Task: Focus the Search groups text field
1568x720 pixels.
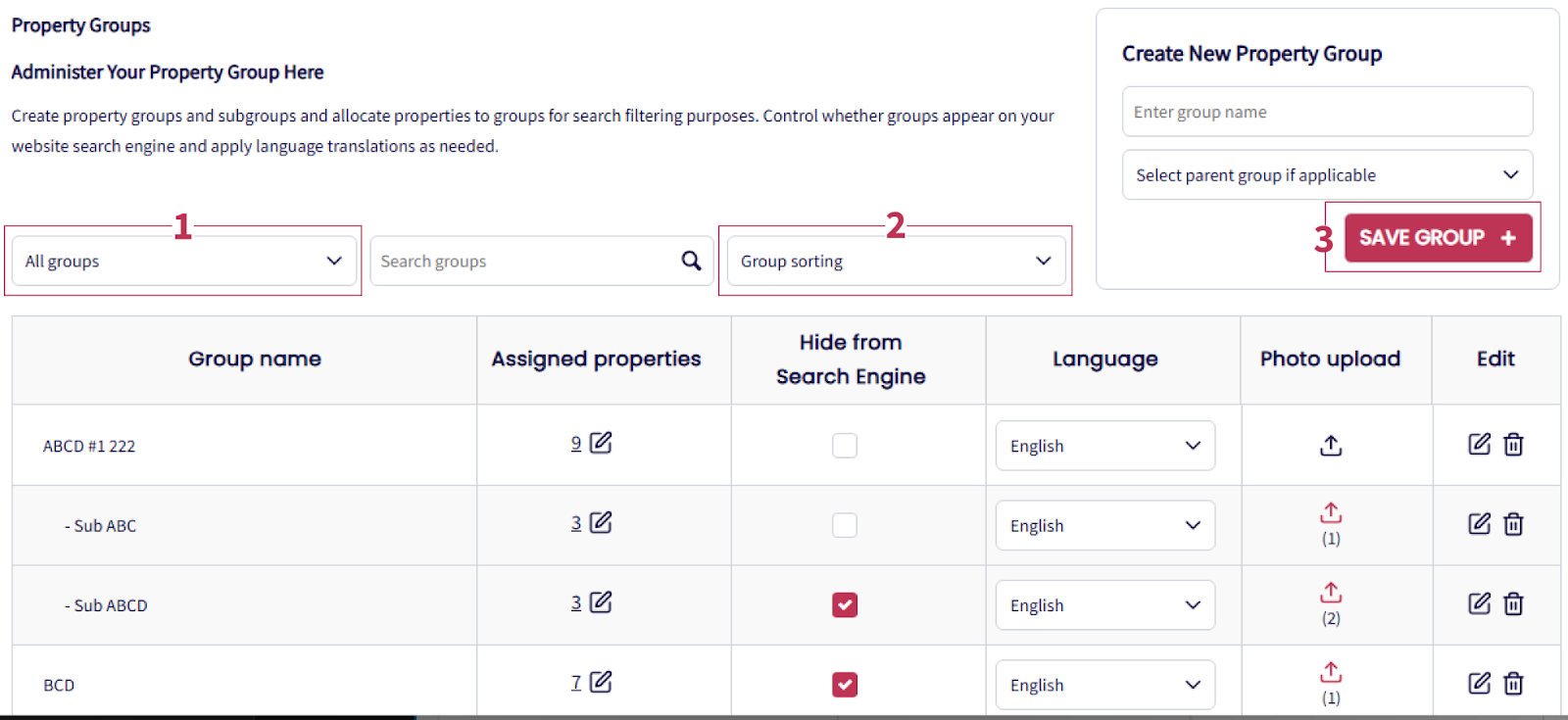Action: [525, 261]
